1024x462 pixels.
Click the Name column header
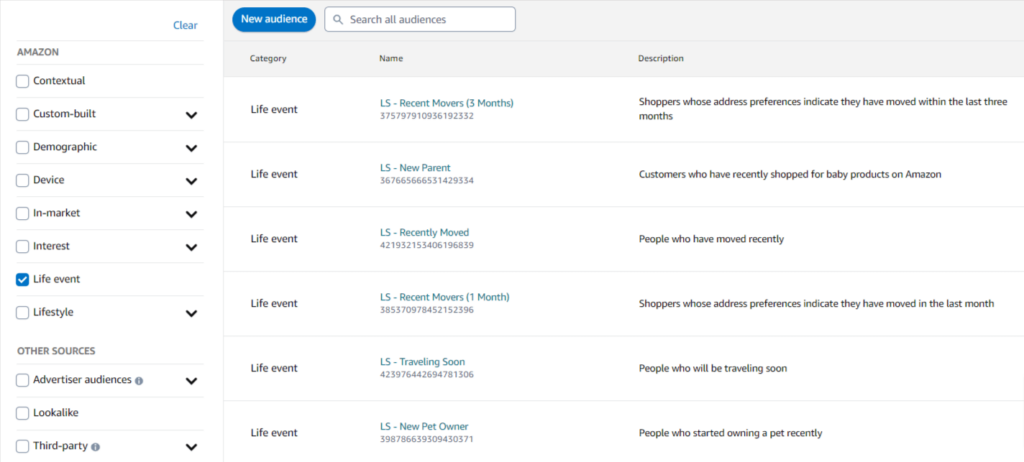click(391, 59)
